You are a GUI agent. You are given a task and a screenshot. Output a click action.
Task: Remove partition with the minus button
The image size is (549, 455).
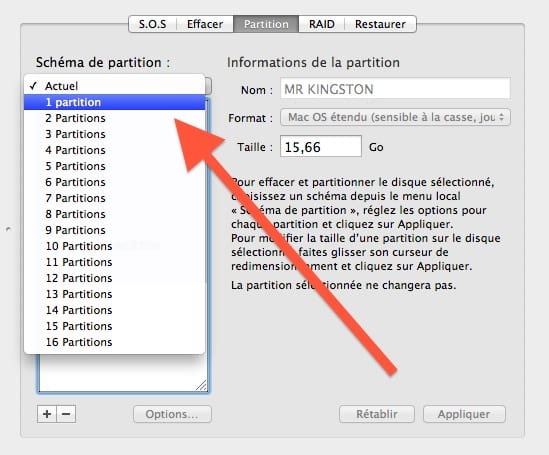click(66, 414)
